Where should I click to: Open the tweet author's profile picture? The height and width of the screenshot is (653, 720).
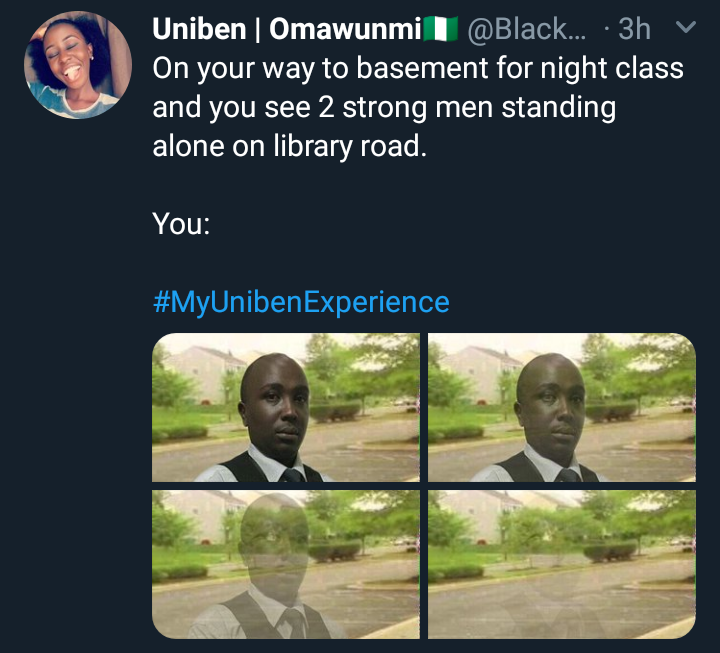[78, 66]
